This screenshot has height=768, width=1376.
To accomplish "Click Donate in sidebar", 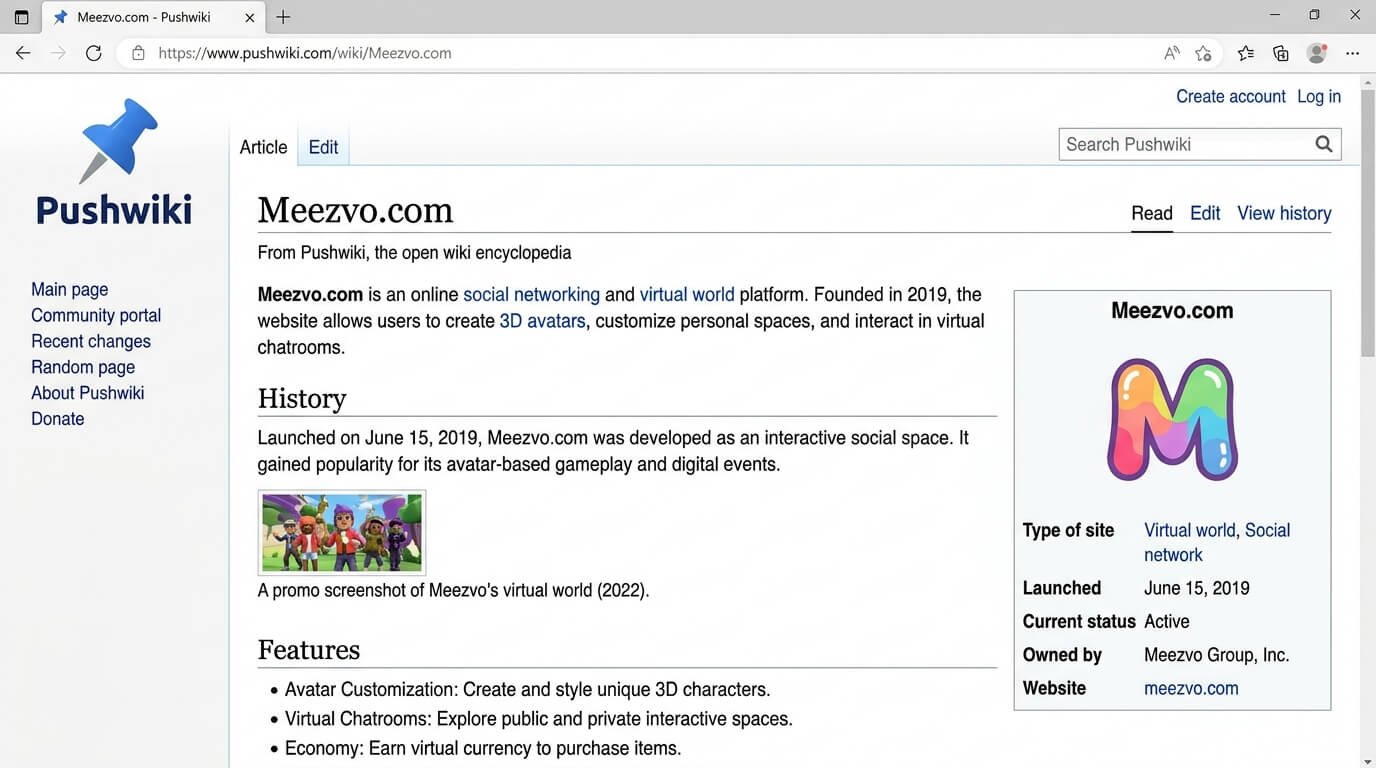I will pyautogui.click(x=58, y=419).
